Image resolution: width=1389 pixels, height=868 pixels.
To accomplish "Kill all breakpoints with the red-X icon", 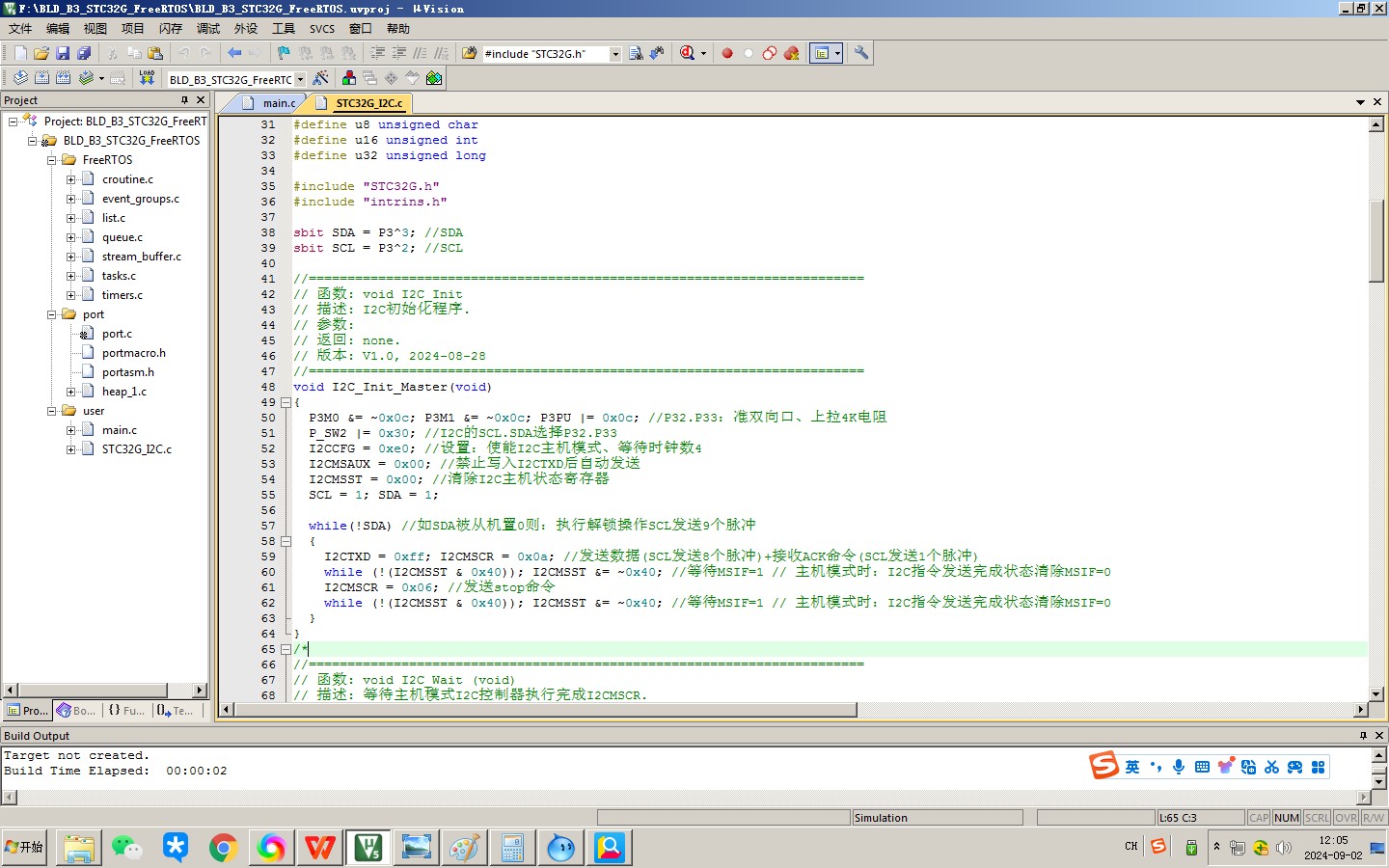I will (792, 54).
